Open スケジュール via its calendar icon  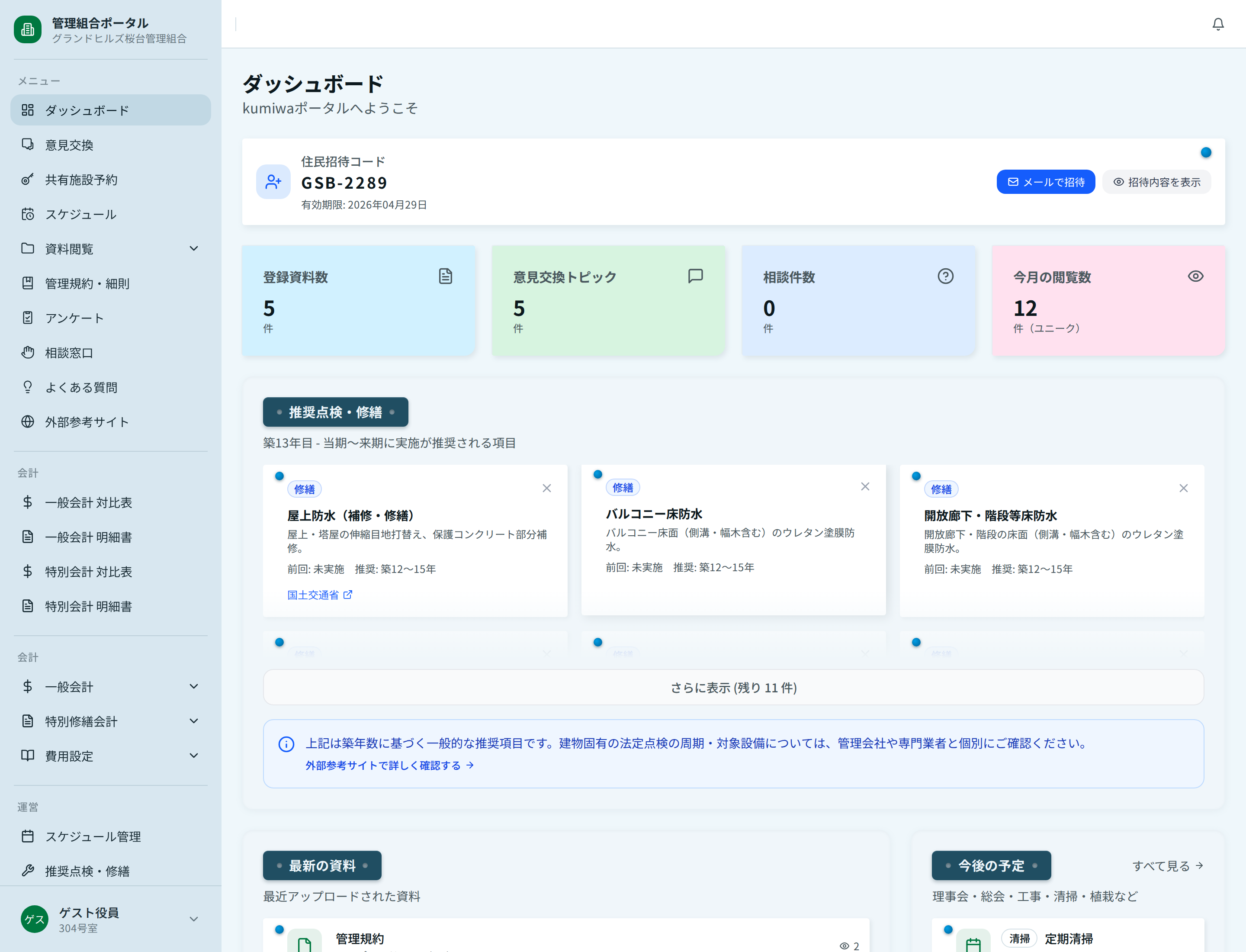point(28,214)
